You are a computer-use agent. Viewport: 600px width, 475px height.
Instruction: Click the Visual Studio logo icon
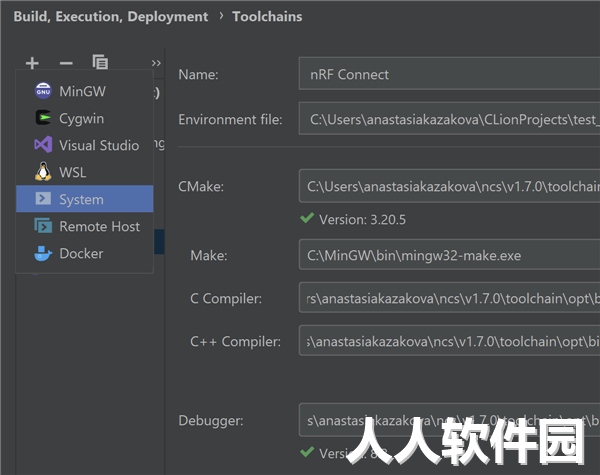[x=43, y=145]
